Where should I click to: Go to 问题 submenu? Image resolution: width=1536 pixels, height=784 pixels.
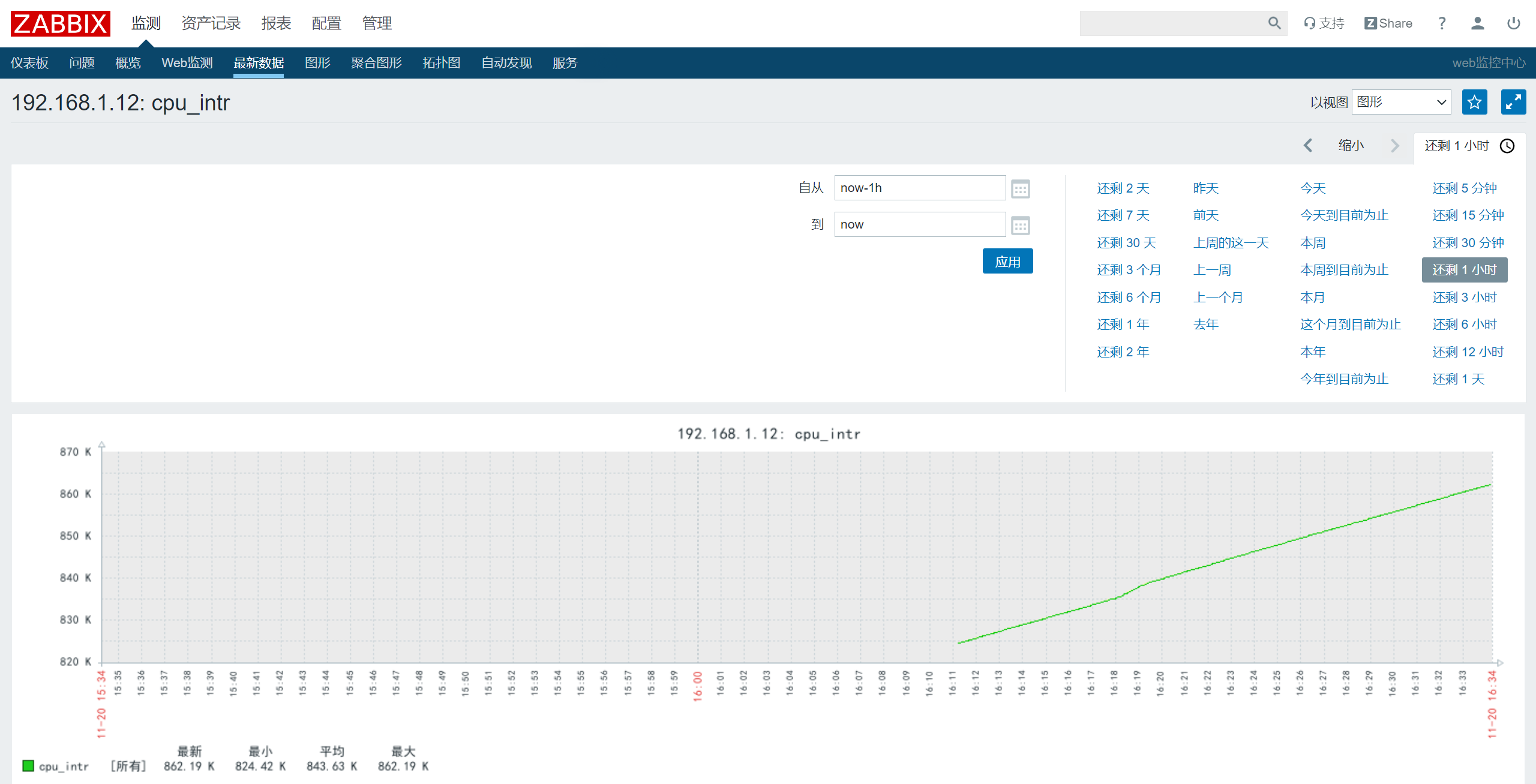click(x=82, y=63)
